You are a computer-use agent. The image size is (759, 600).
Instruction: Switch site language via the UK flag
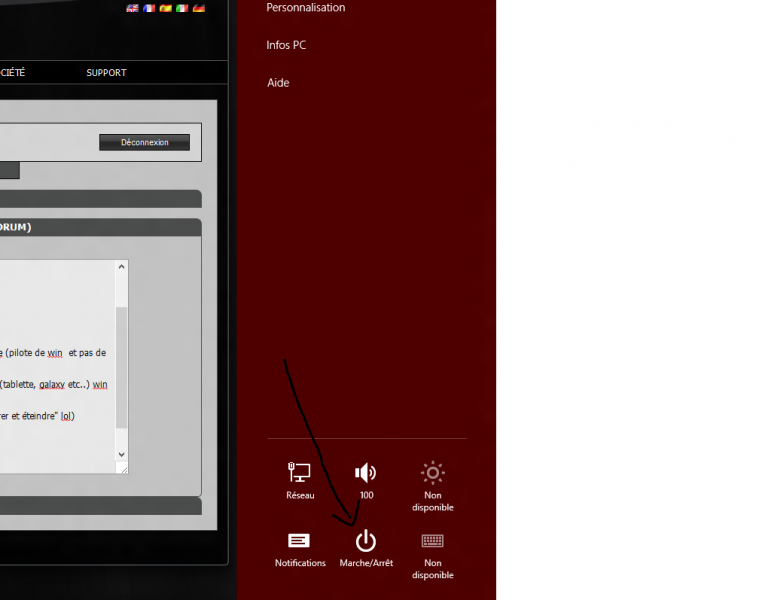tap(132, 8)
